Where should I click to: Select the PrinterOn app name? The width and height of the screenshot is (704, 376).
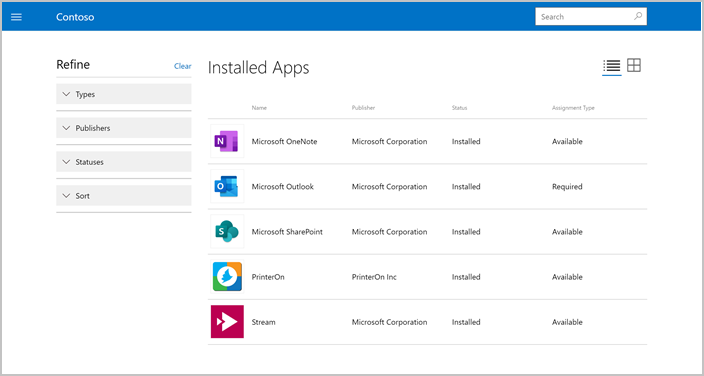click(268, 277)
